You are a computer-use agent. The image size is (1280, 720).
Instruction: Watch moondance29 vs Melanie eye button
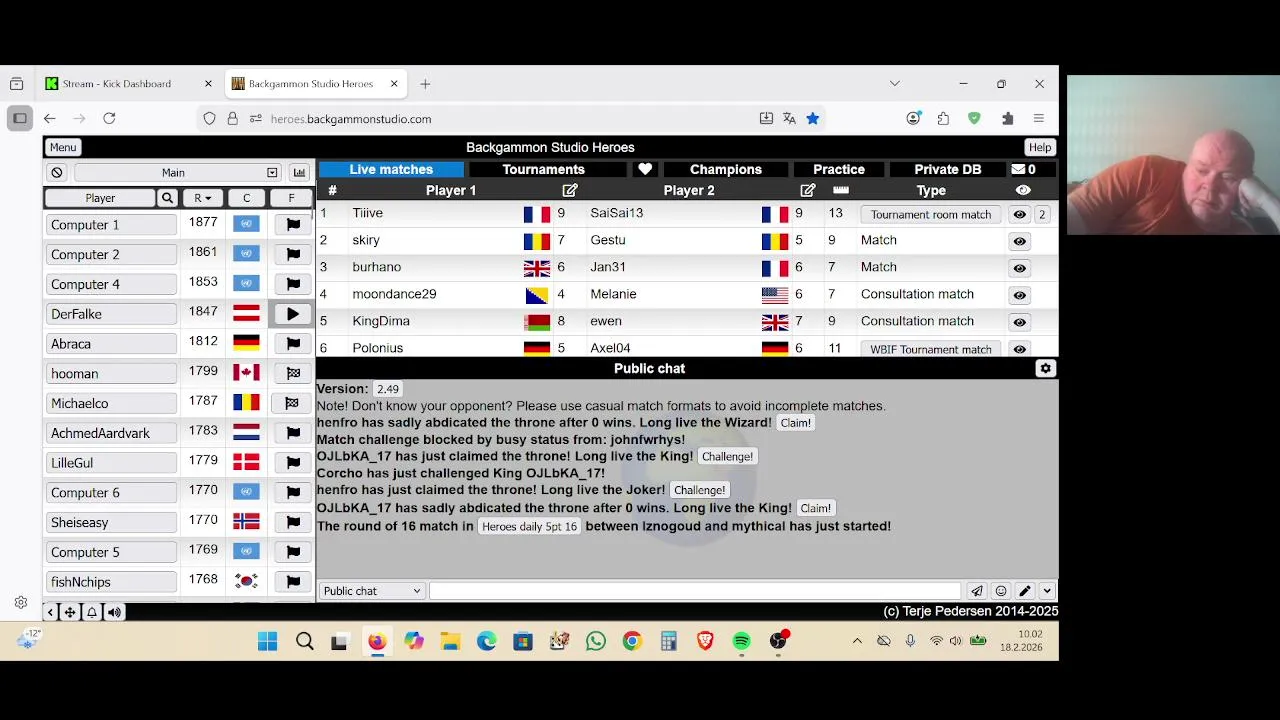[1019, 295]
